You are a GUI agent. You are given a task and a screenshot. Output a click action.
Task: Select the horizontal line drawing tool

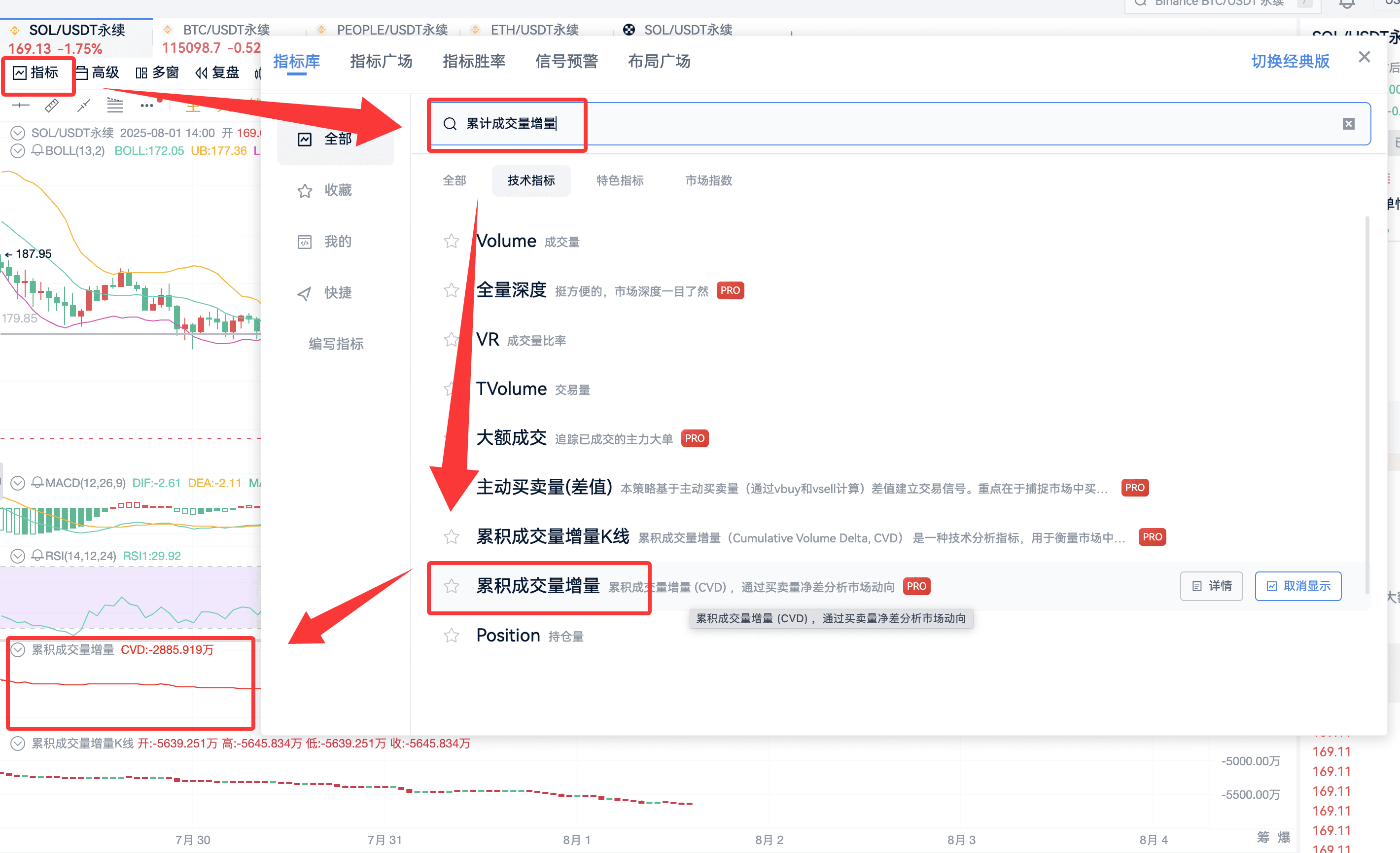(20, 106)
